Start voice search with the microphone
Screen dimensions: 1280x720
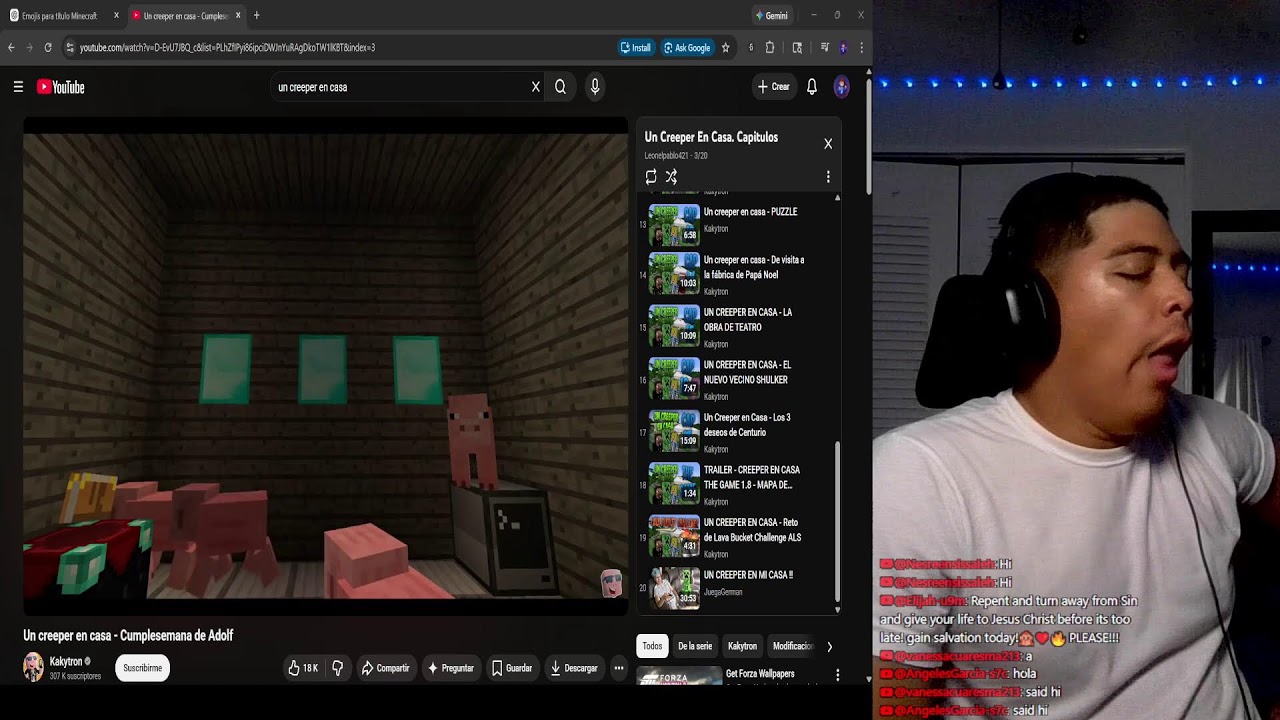(x=595, y=87)
